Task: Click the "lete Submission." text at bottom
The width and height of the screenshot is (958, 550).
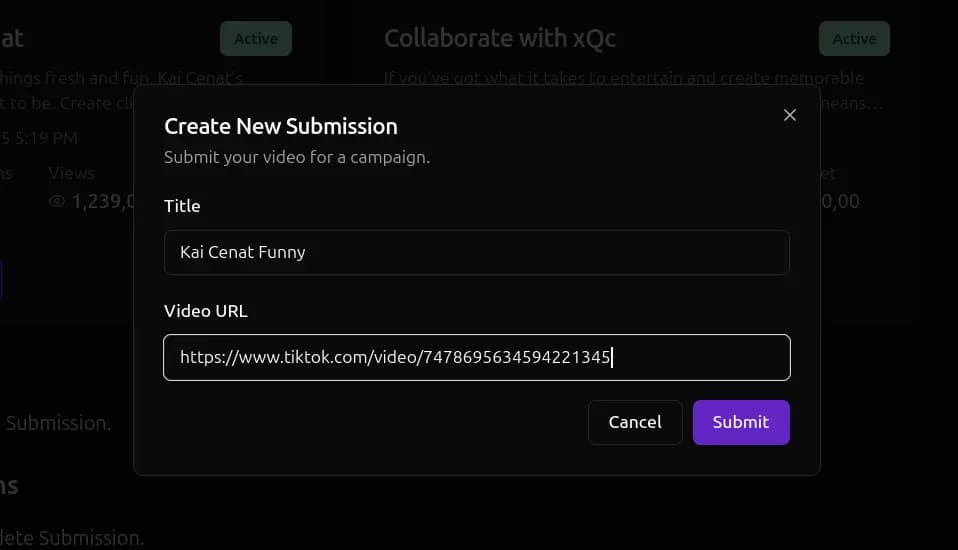Action: pyautogui.click(x=72, y=538)
